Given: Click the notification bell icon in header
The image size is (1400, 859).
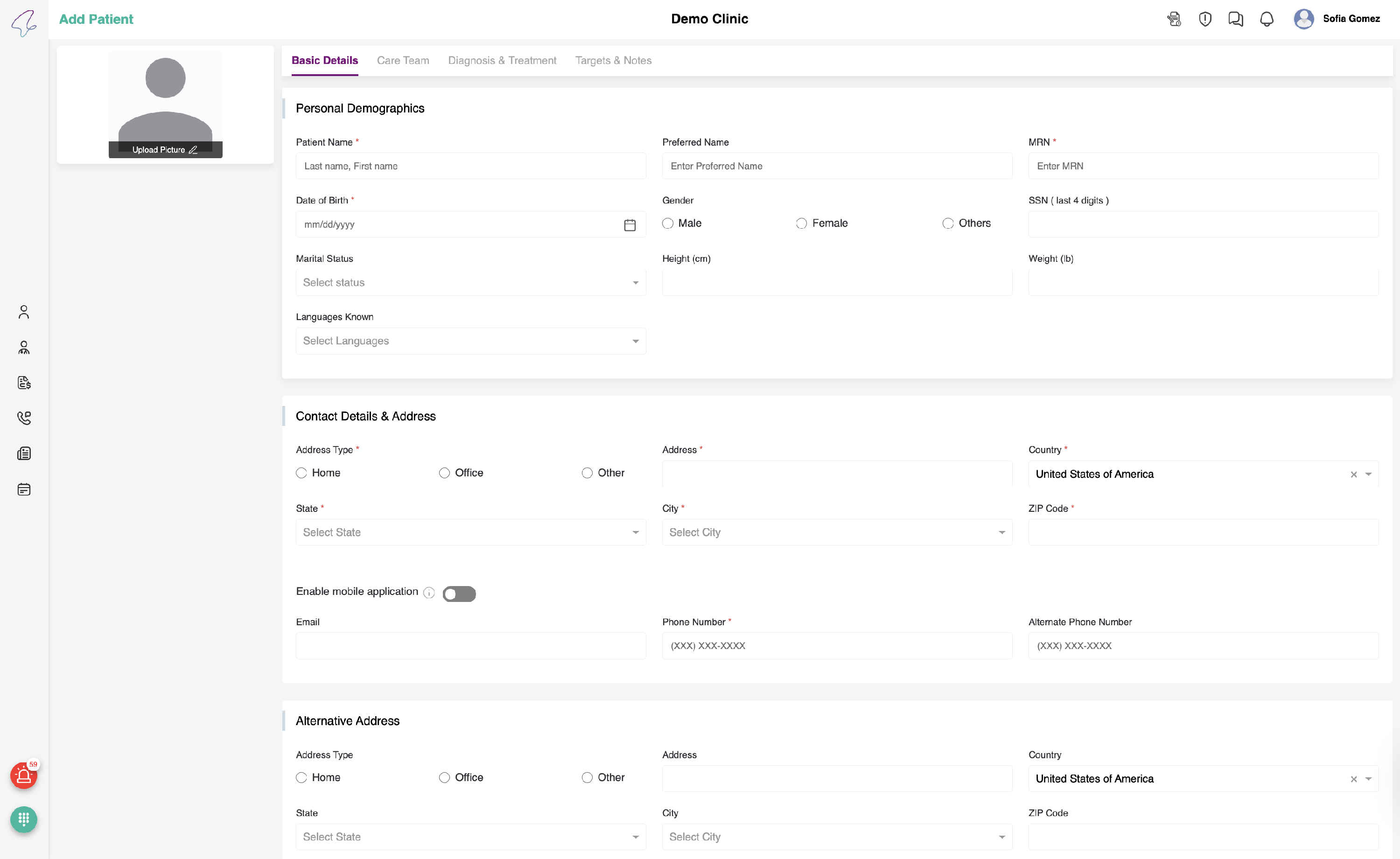Looking at the screenshot, I should point(1267,19).
